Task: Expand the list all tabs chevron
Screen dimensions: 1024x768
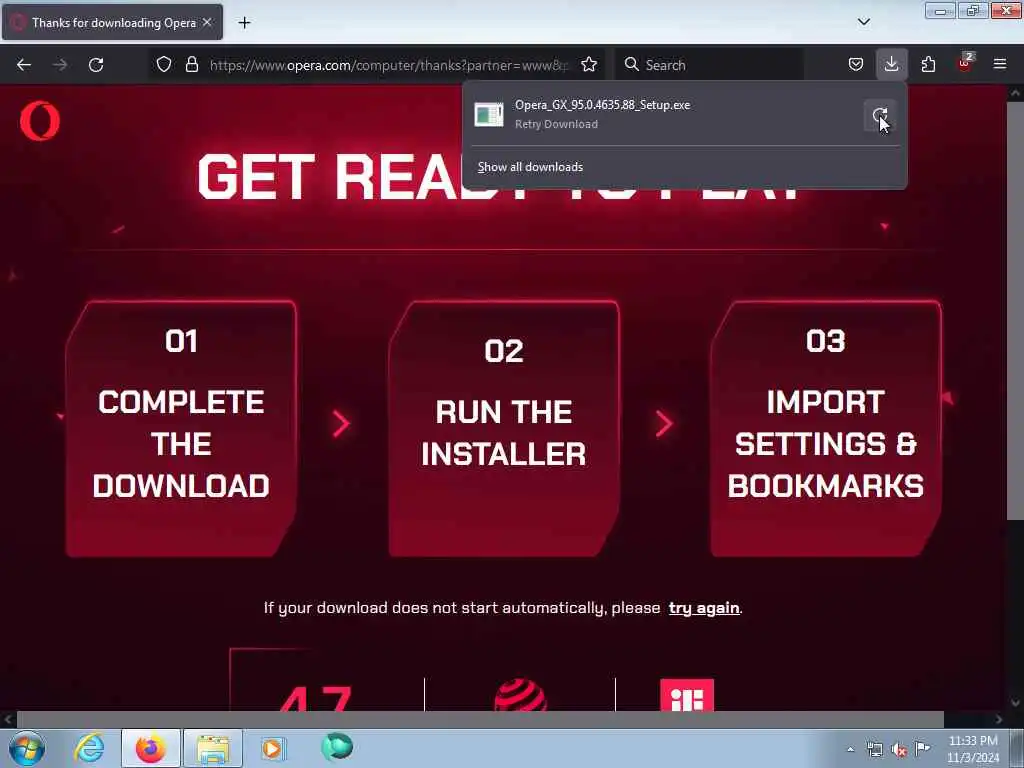Action: [x=863, y=22]
